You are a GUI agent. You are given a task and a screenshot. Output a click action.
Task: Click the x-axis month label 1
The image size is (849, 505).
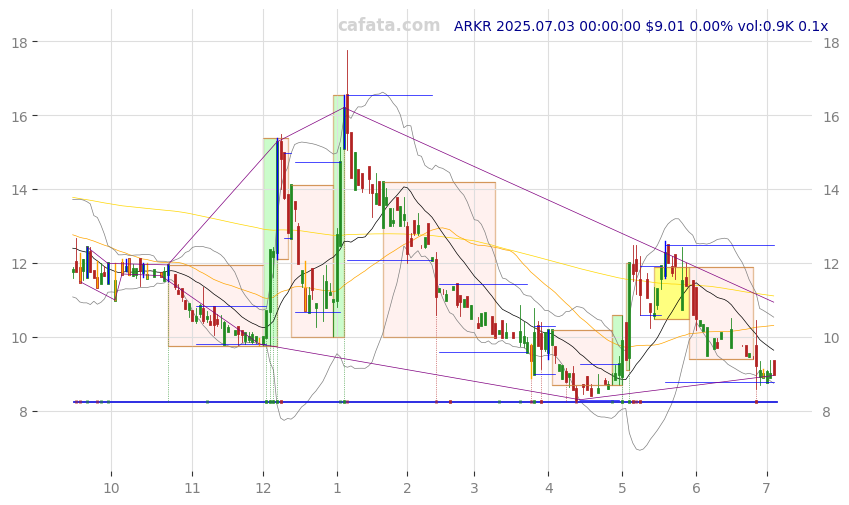[x=337, y=488]
